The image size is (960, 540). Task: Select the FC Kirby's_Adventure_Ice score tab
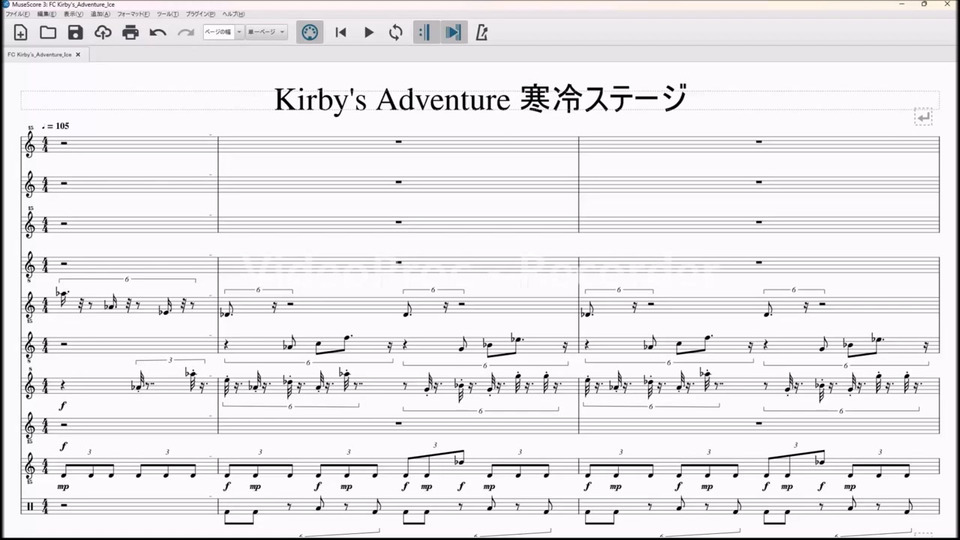point(40,54)
